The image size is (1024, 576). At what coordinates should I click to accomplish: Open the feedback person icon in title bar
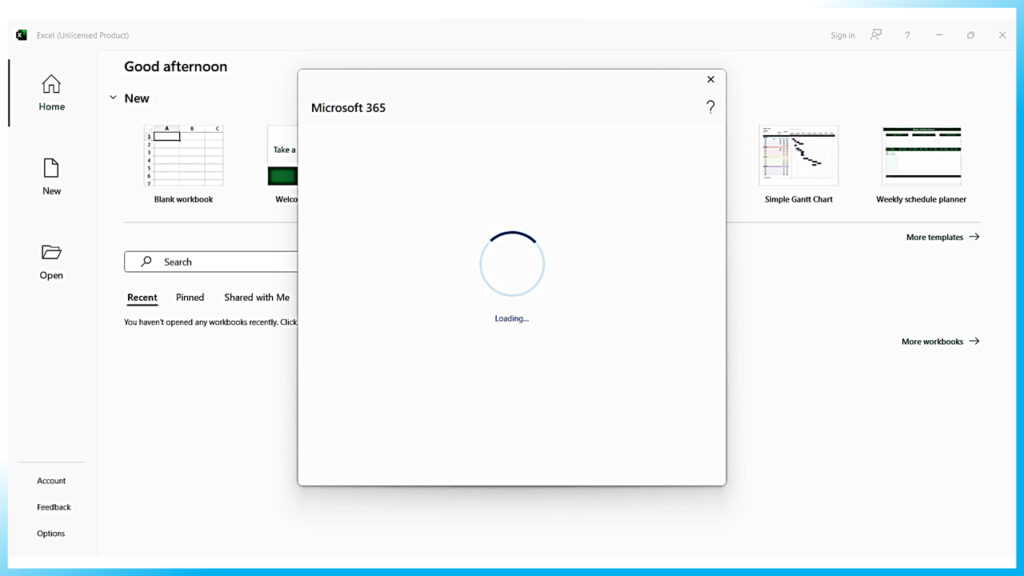coord(876,35)
